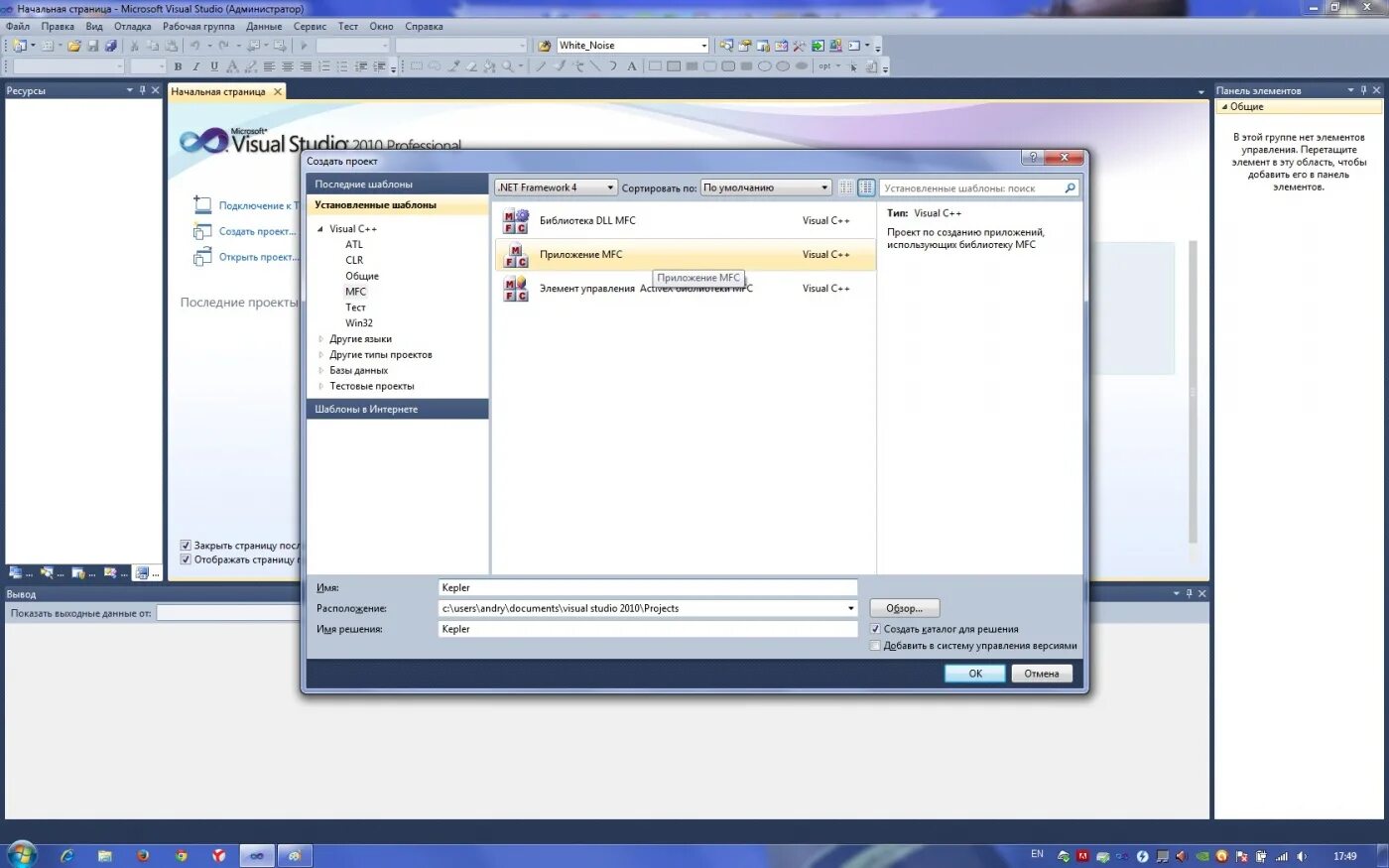The image size is (1389, 868).
Task: Open the Справка menu
Action: tap(424, 27)
